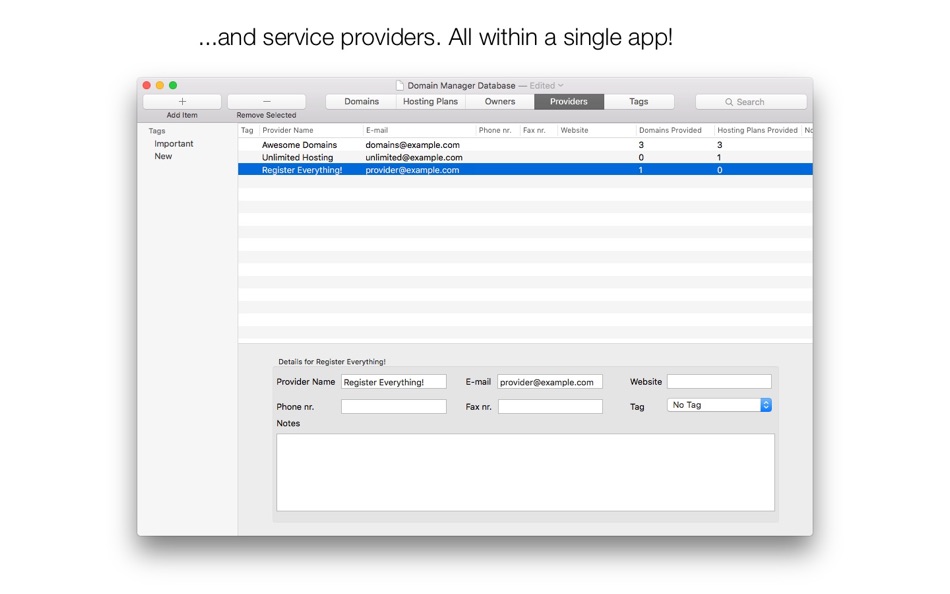
Task: Select the Awesome Domains row
Action: point(525,145)
